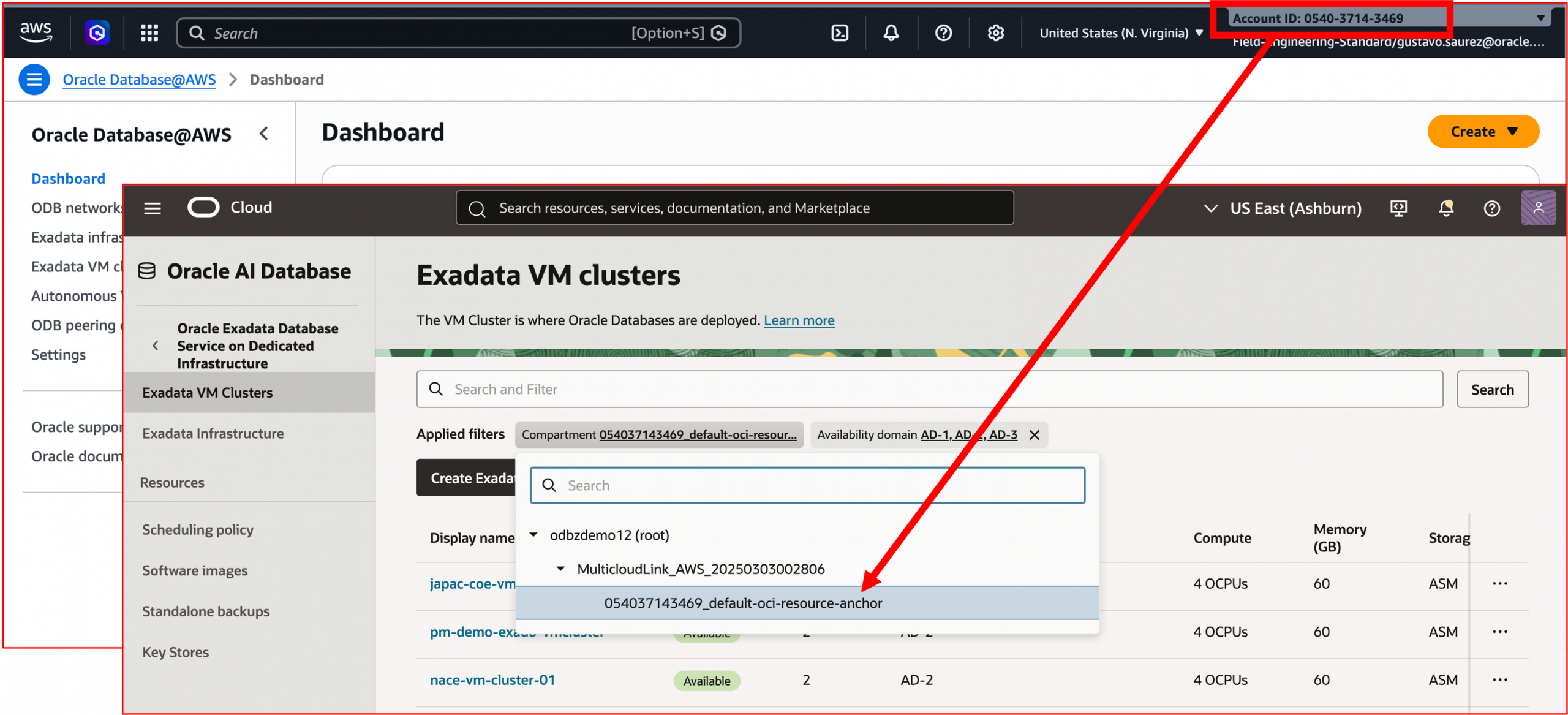The width and height of the screenshot is (1568, 715).
Task: Open the AWS settings gear
Action: pyautogui.click(x=995, y=32)
